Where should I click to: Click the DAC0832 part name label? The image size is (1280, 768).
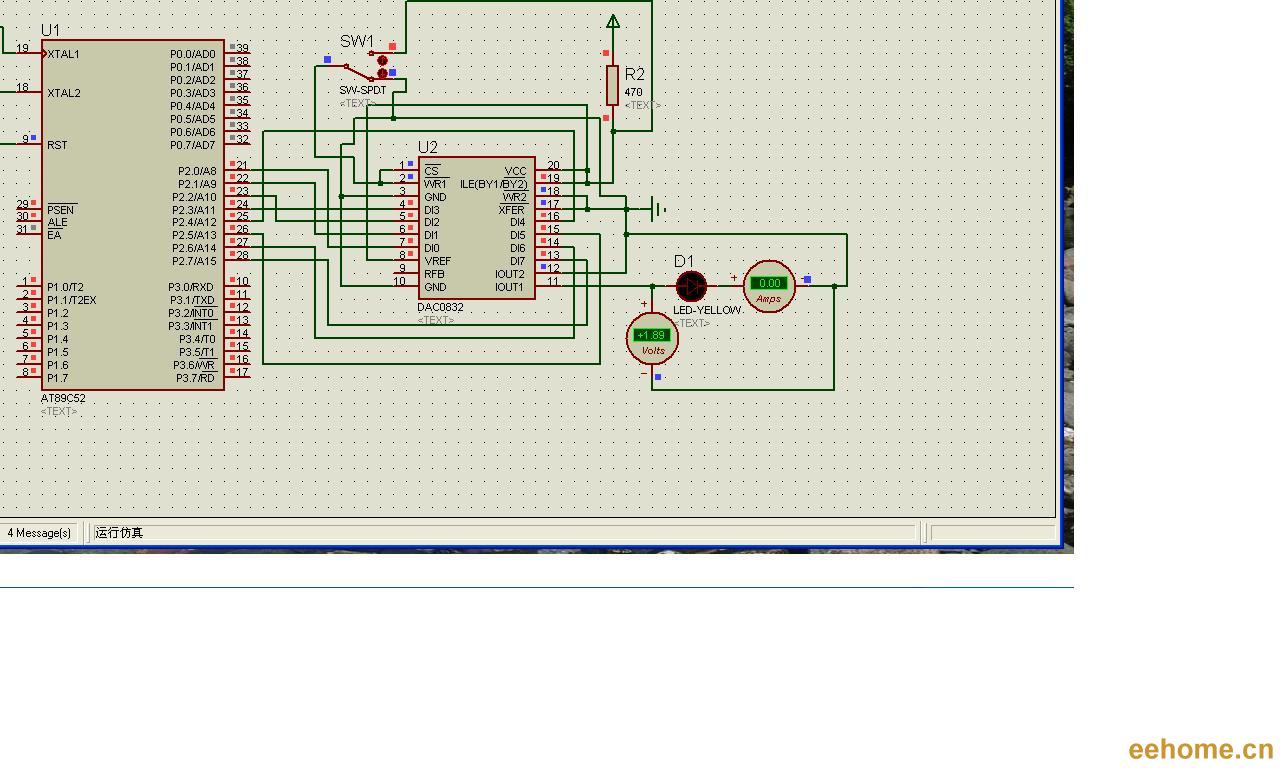(441, 307)
